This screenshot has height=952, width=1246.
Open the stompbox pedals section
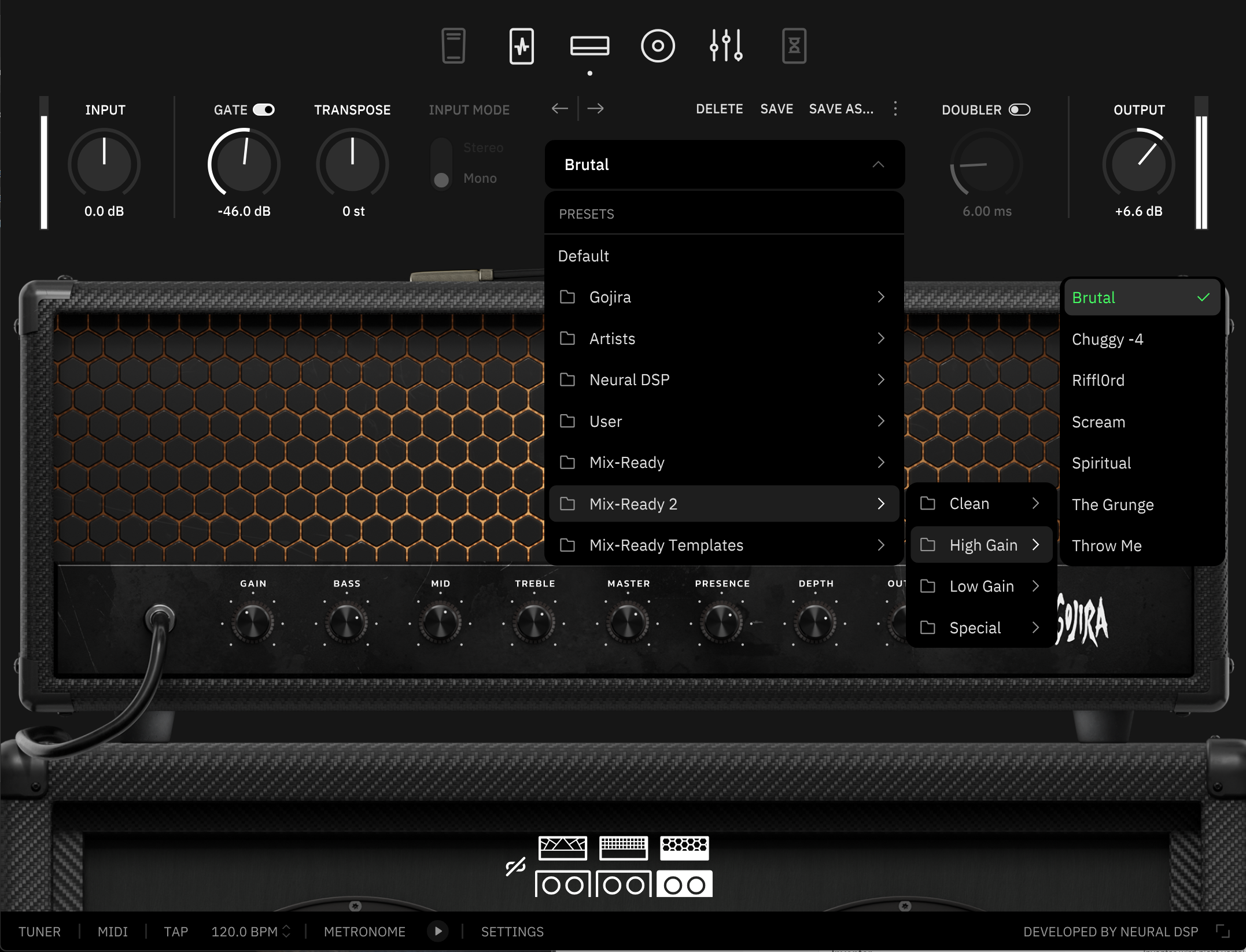click(x=454, y=45)
